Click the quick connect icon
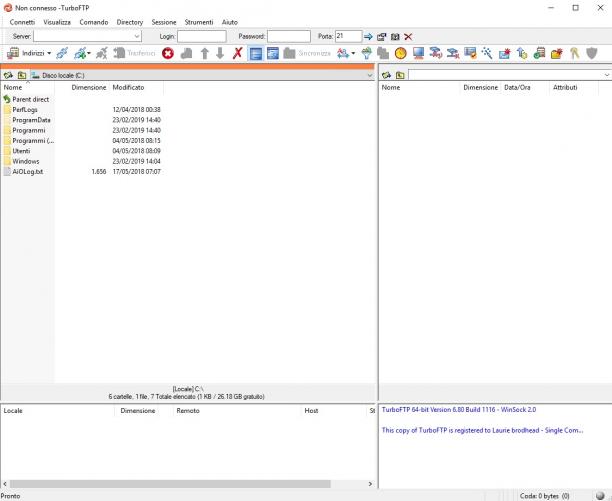 coord(81,53)
